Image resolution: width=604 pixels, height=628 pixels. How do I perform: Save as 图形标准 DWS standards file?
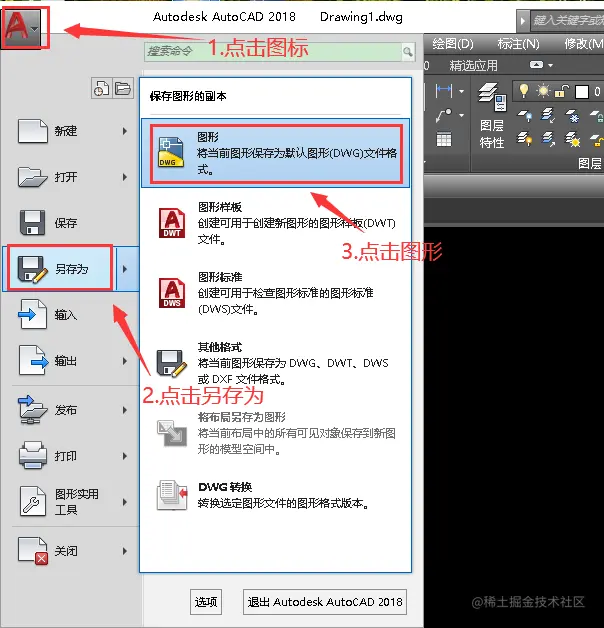click(x=276, y=293)
